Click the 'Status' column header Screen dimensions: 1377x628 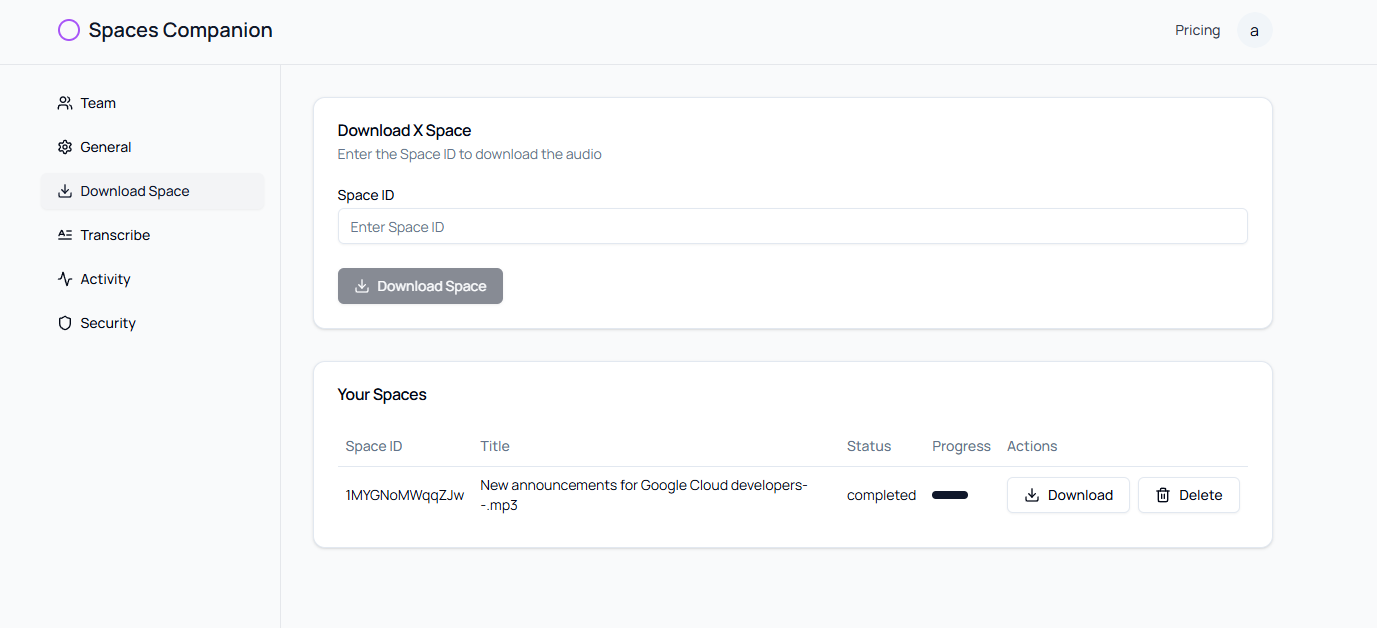pos(869,446)
